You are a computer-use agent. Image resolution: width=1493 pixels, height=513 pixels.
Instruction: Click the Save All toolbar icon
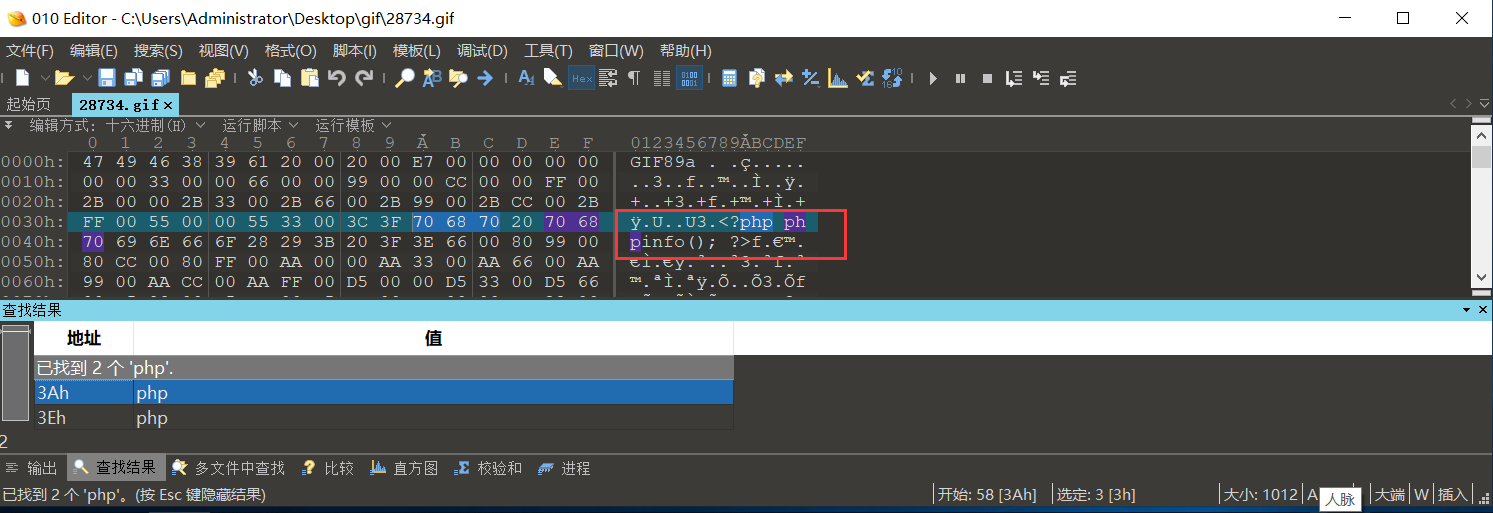(160, 78)
